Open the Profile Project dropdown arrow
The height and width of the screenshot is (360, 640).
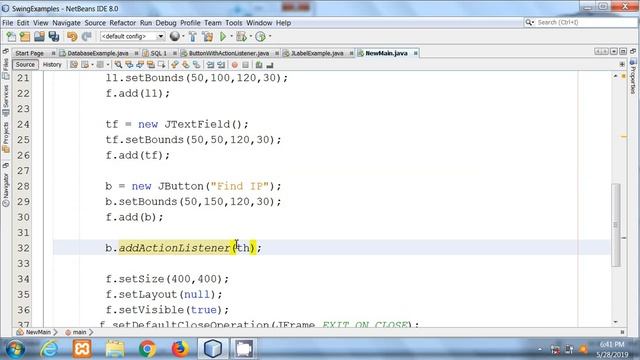[x=270, y=36]
